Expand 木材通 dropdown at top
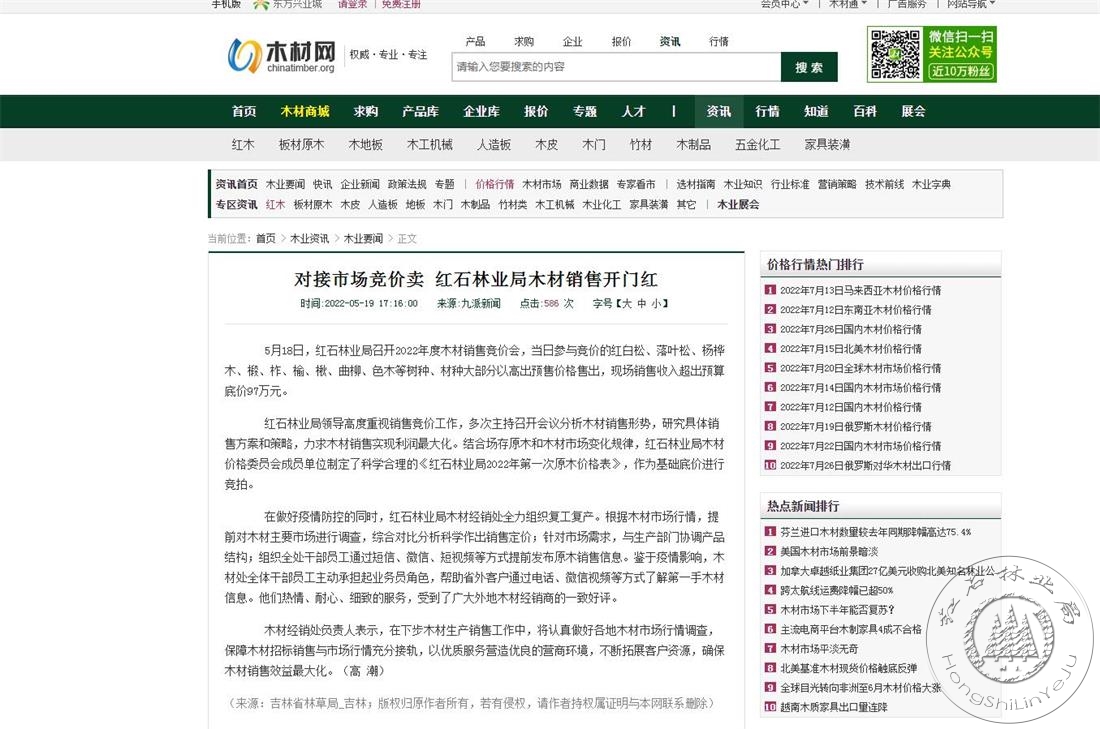1100x729 pixels. pos(848,4)
